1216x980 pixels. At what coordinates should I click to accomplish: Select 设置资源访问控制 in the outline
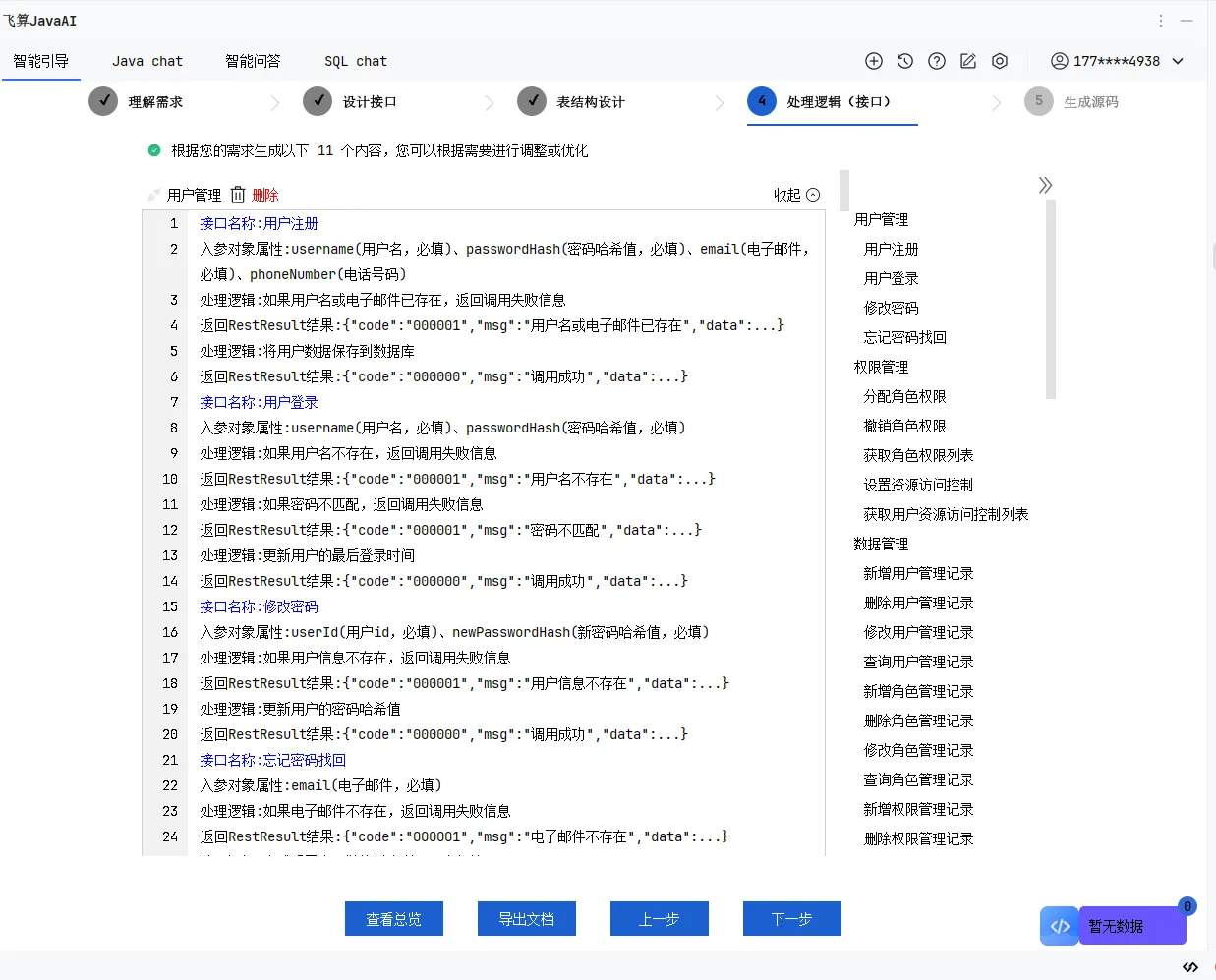click(919, 485)
